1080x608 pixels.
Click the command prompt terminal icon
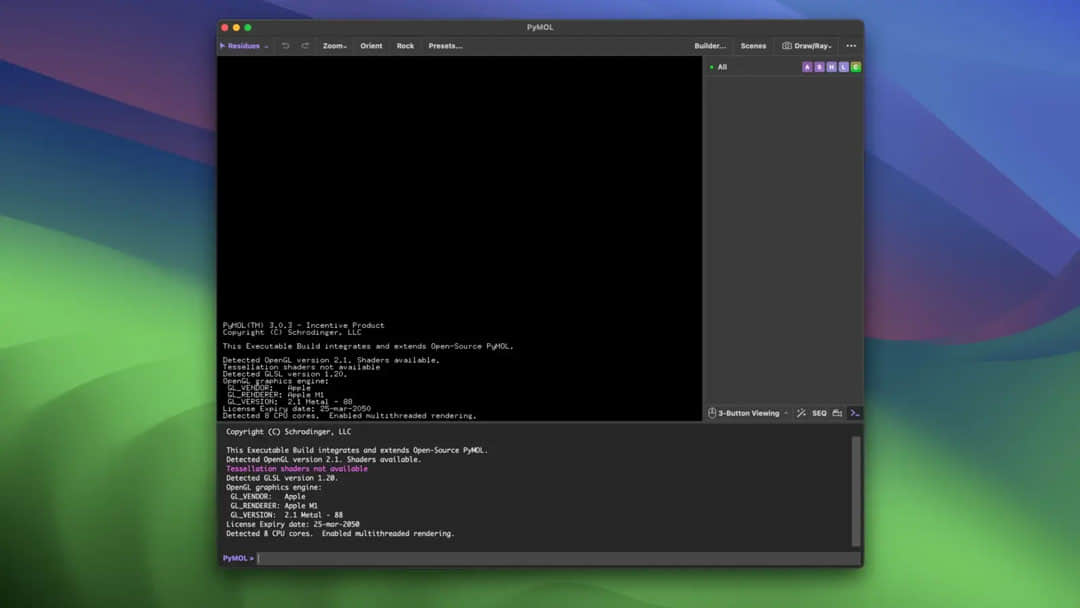coord(854,413)
